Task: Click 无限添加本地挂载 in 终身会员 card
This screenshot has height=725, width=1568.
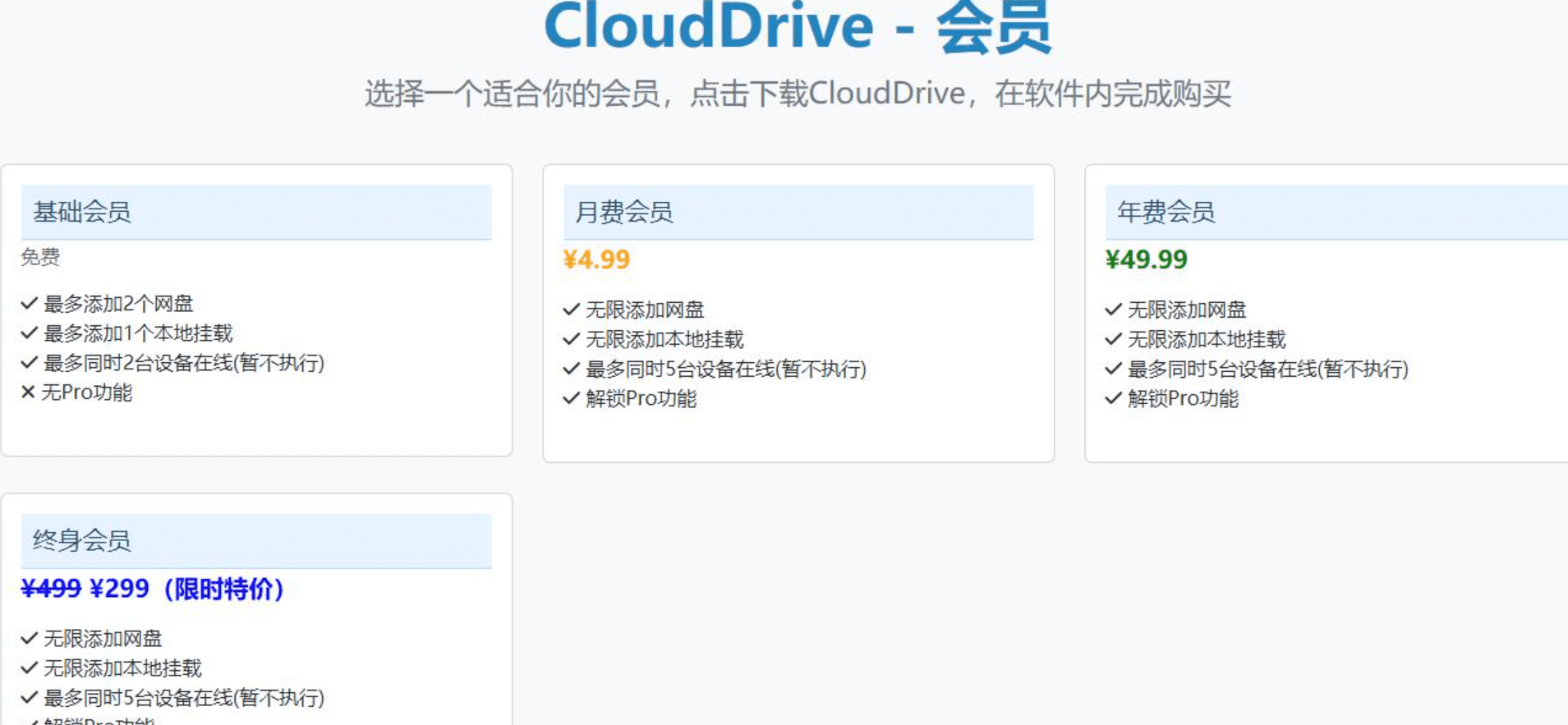Action: (122, 668)
